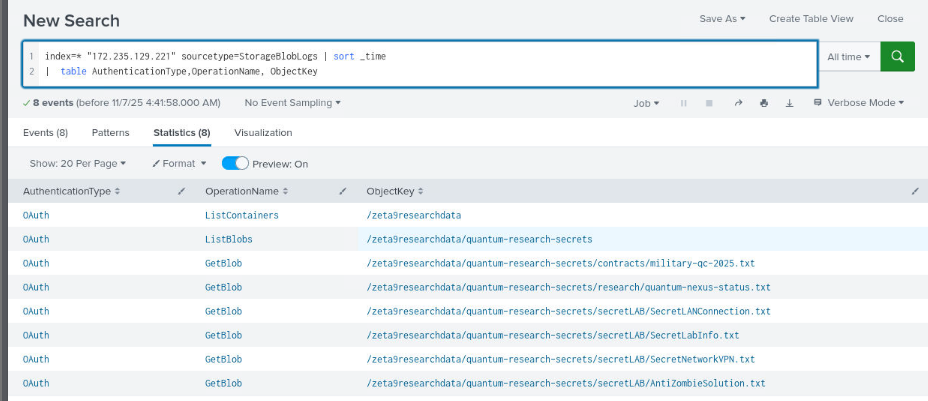Screen dimensions: 928x401
Task: Click OAuth in the AntiZombieSolution.txt row
Action: [x=36, y=383]
